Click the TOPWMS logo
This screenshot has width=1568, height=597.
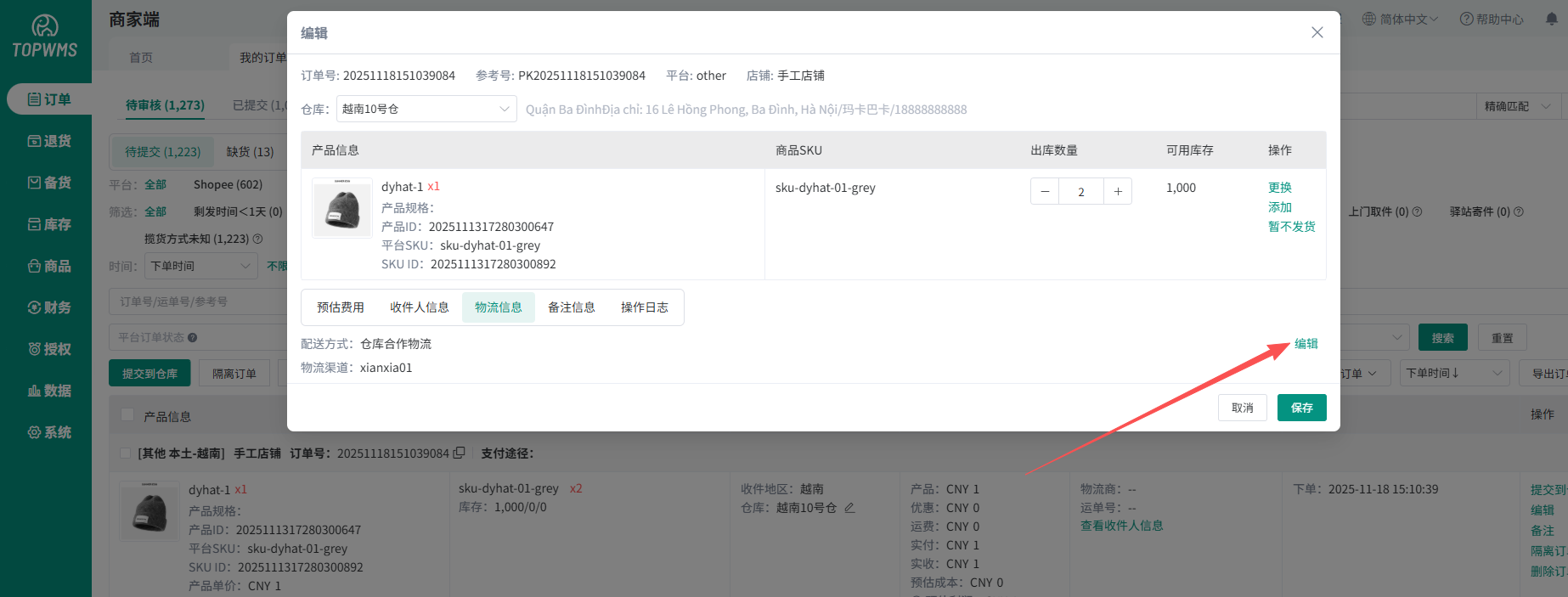point(45,37)
